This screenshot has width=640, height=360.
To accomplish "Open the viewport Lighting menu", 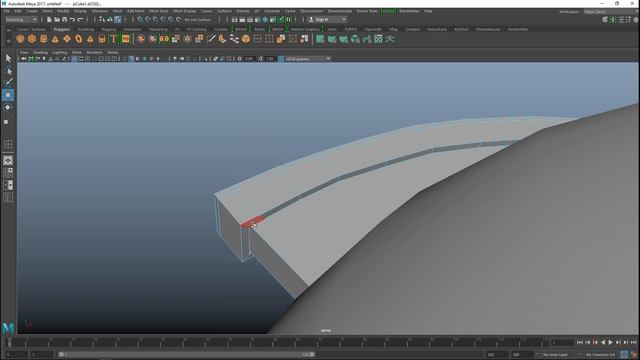I will (x=60, y=52).
